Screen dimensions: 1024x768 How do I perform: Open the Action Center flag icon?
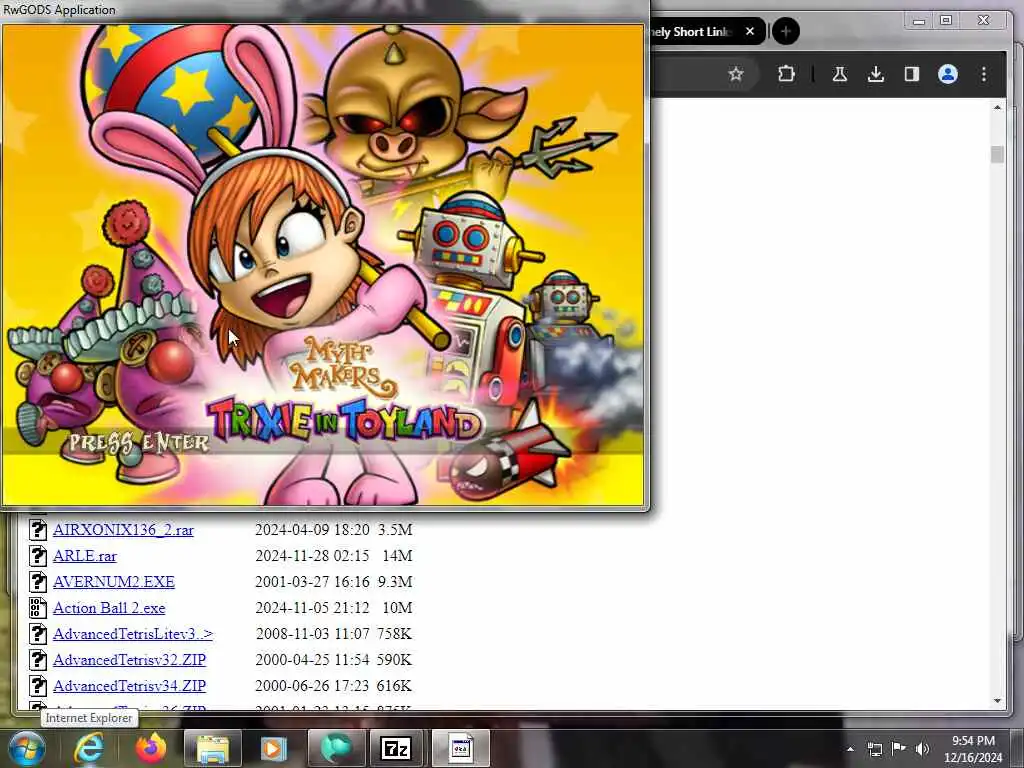point(899,748)
